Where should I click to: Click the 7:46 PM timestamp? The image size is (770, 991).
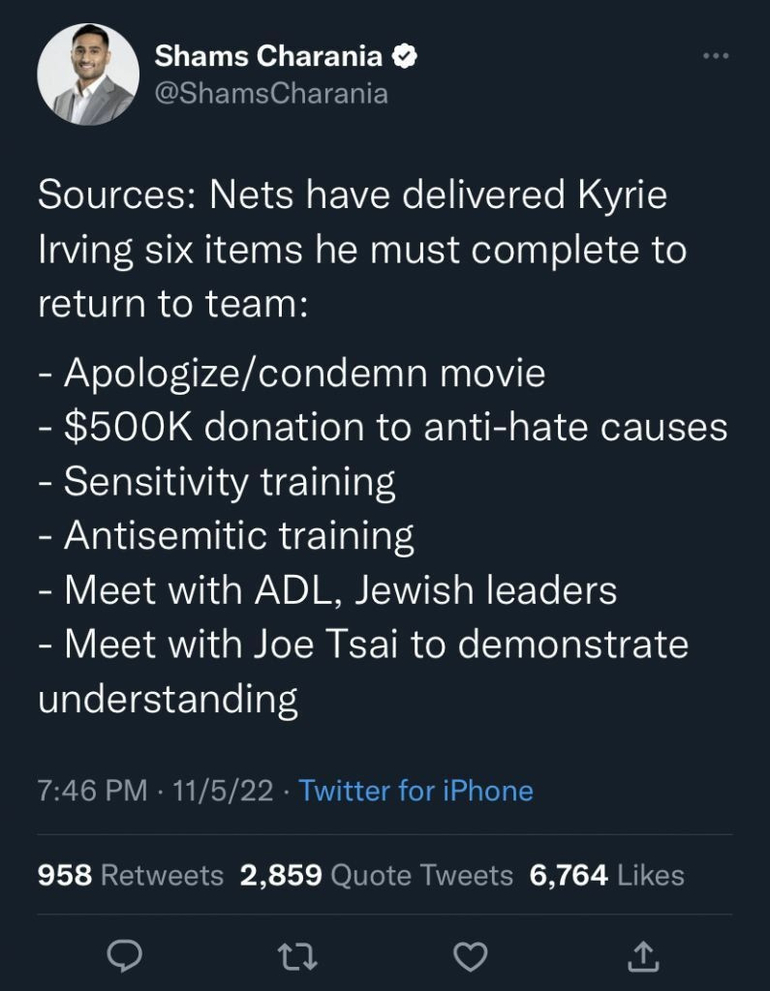[92, 791]
